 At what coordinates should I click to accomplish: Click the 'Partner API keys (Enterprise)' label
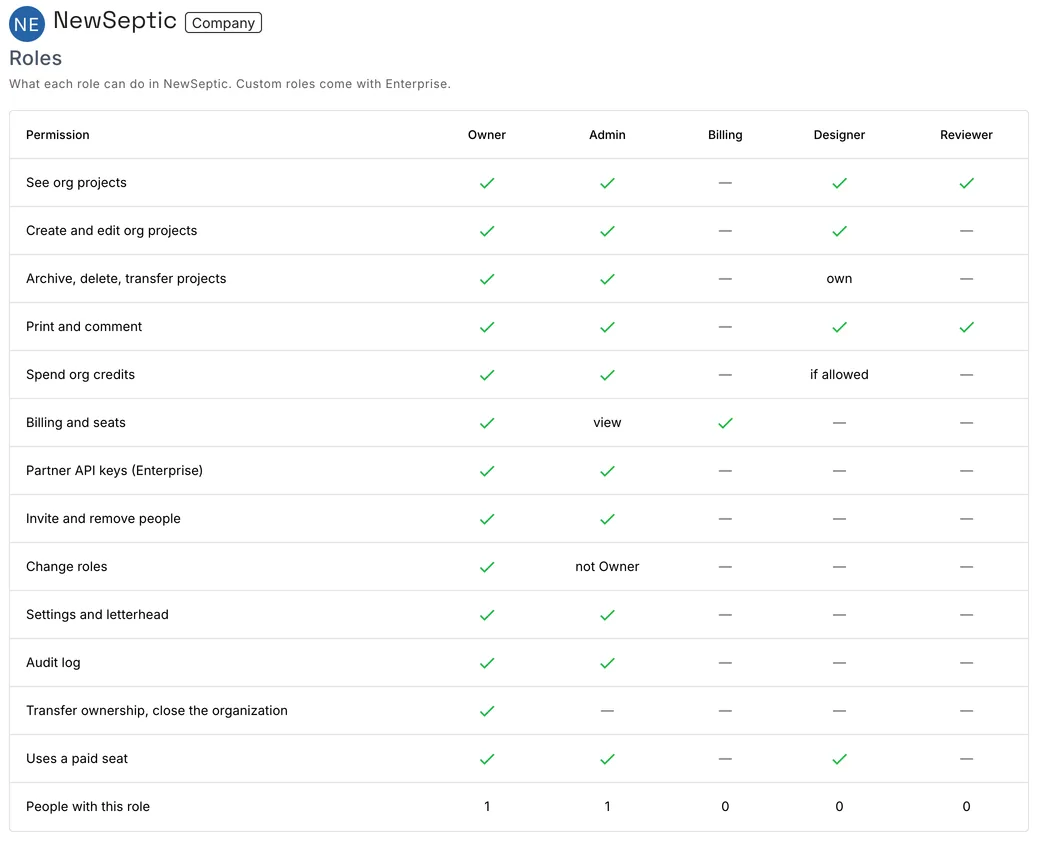click(x=114, y=471)
